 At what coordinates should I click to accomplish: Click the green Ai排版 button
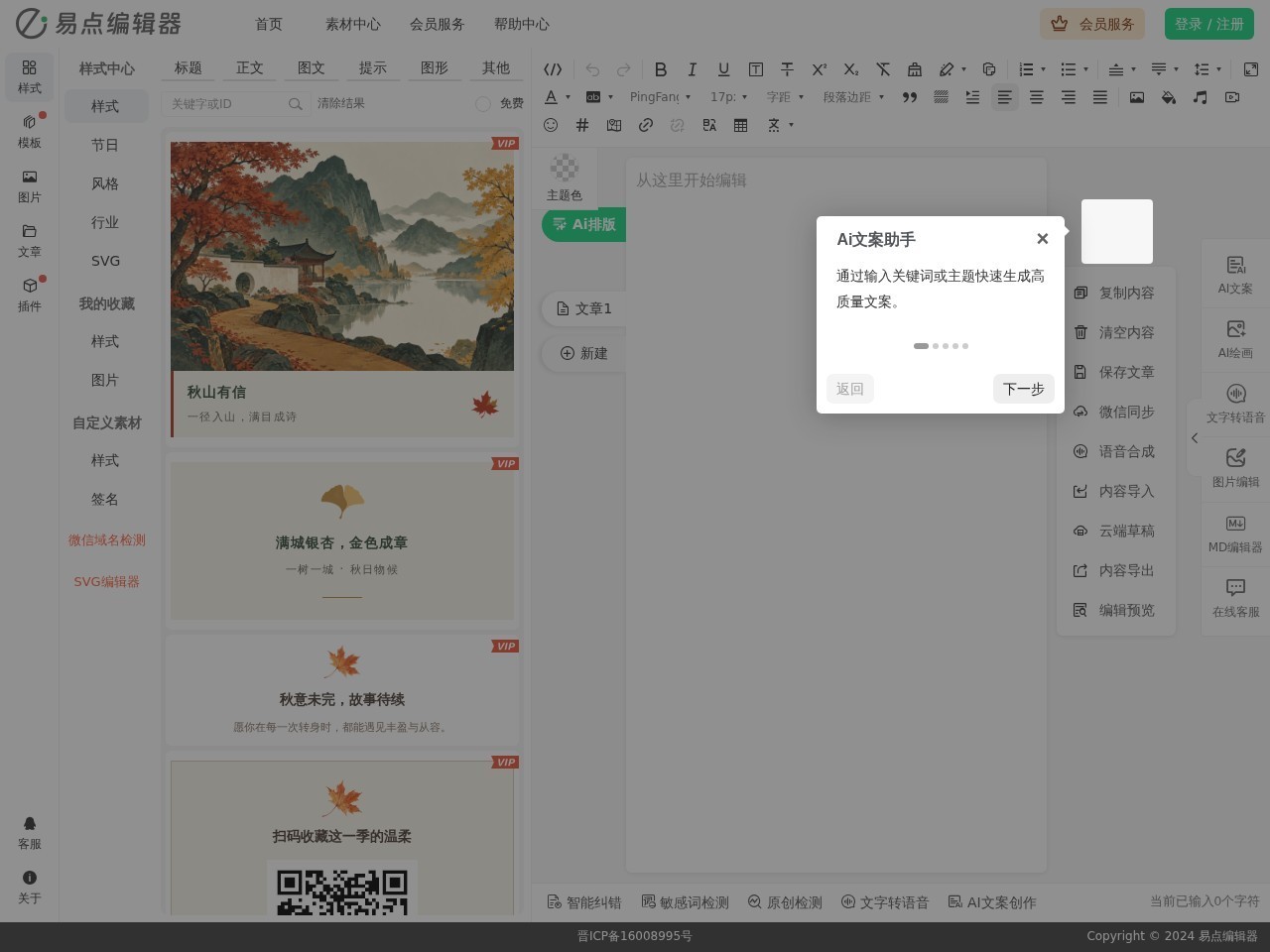[x=584, y=224]
